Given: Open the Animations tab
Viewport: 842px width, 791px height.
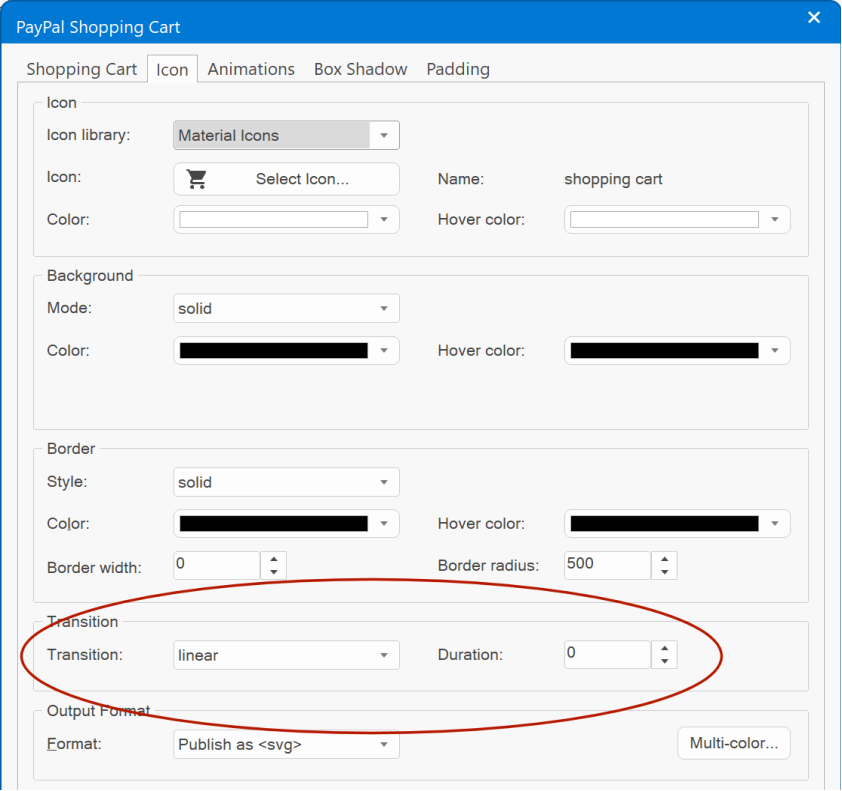Looking at the screenshot, I should (x=251, y=69).
